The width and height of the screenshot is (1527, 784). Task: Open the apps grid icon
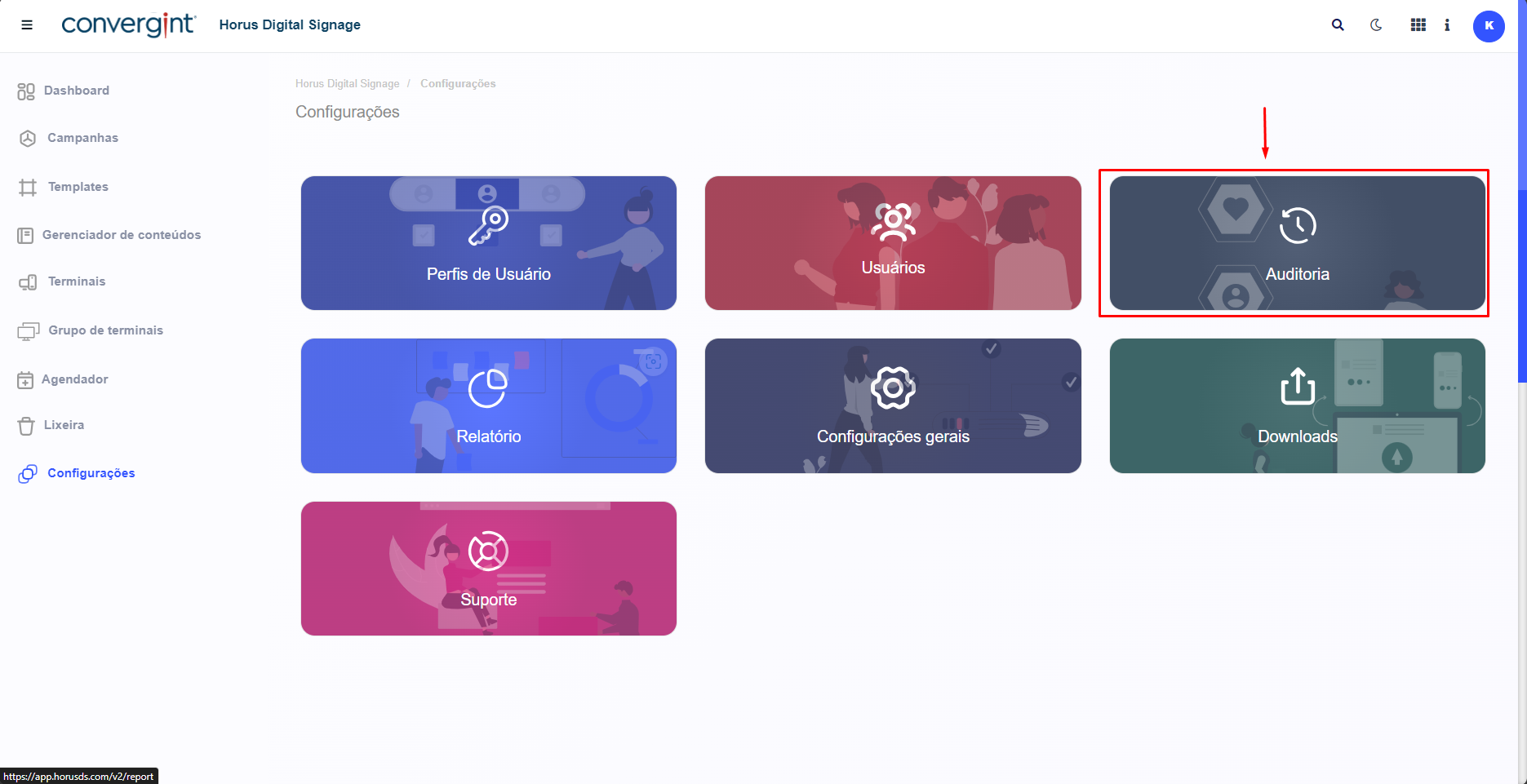(1418, 25)
